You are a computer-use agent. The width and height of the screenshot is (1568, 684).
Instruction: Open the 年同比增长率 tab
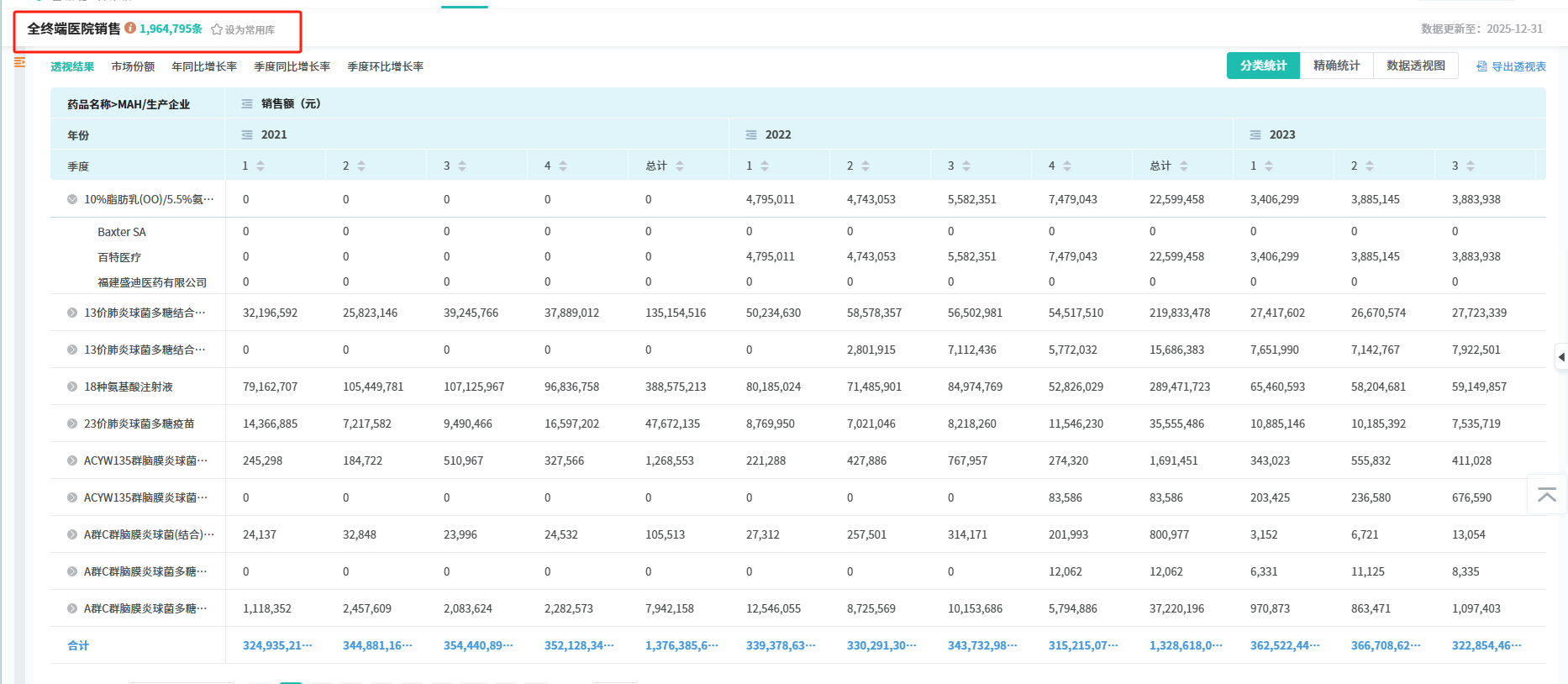[204, 66]
